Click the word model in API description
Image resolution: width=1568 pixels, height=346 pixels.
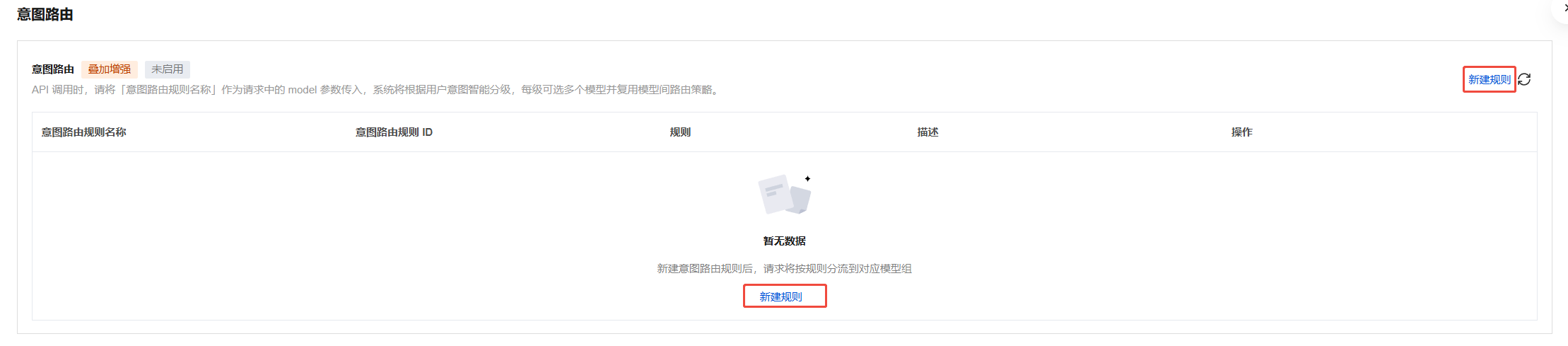coord(303,90)
